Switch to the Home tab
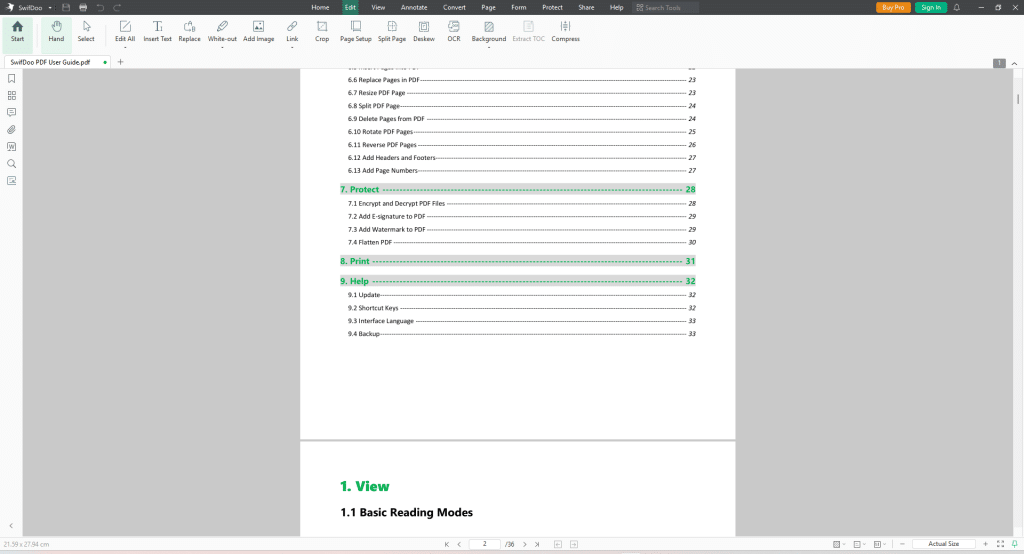Image resolution: width=1024 pixels, height=554 pixels. (x=320, y=7)
